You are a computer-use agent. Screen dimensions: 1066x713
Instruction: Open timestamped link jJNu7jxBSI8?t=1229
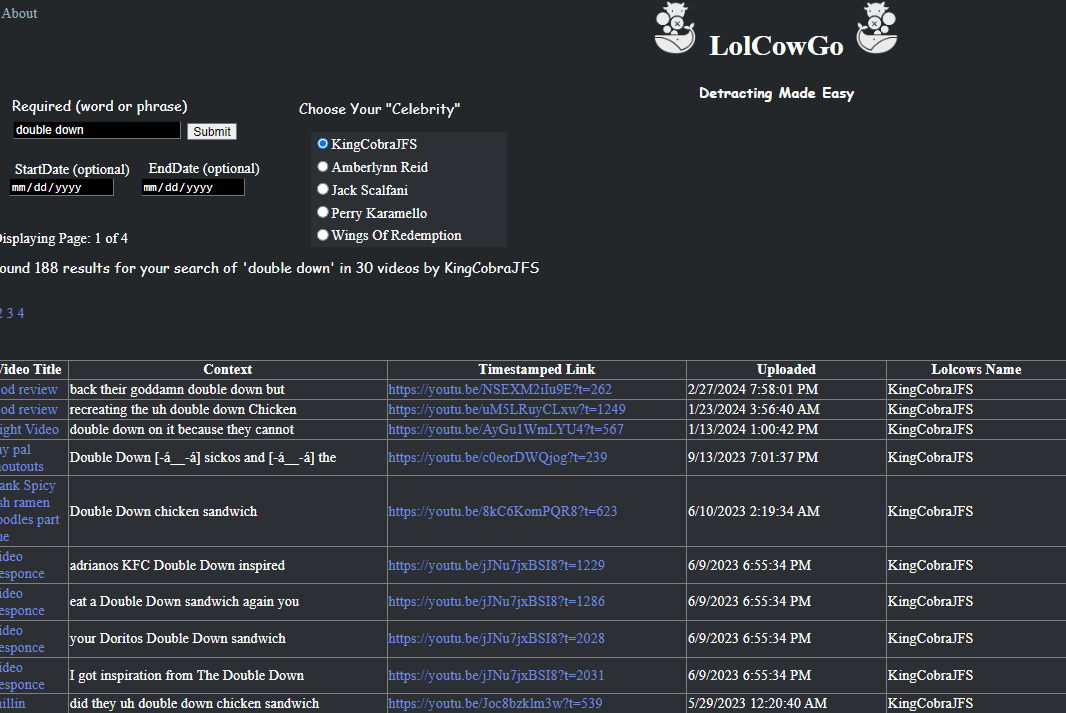(496, 566)
